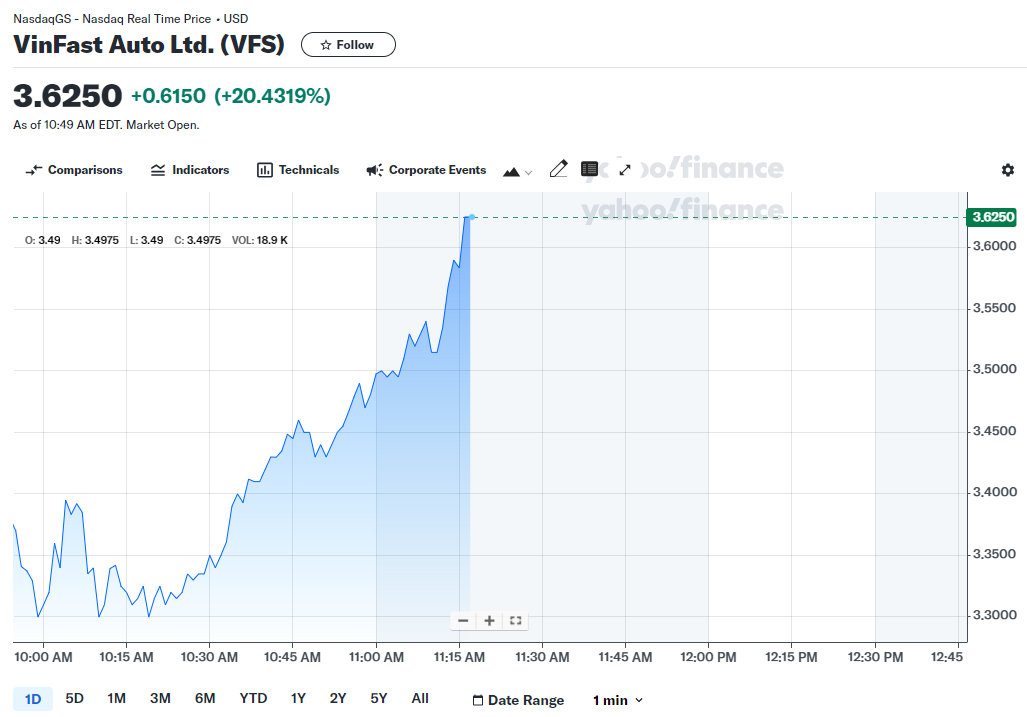
Task: Choose the All time range
Action: click(x=420, y=699)
